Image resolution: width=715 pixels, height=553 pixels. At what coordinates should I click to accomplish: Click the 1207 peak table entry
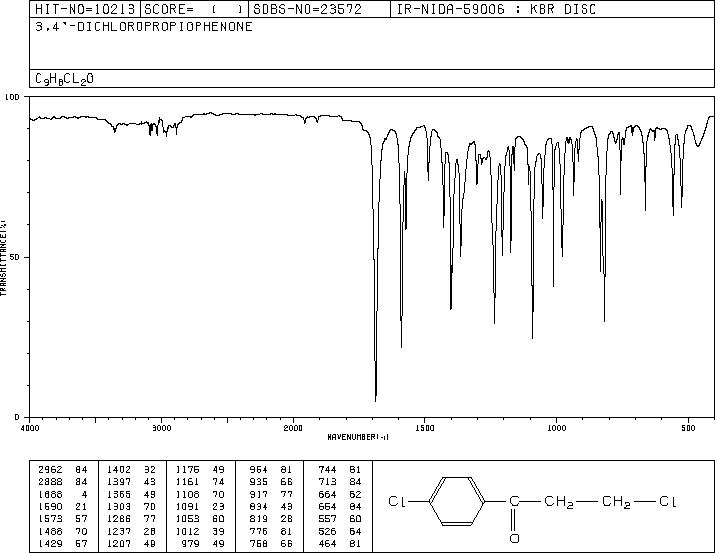(131, 543)
